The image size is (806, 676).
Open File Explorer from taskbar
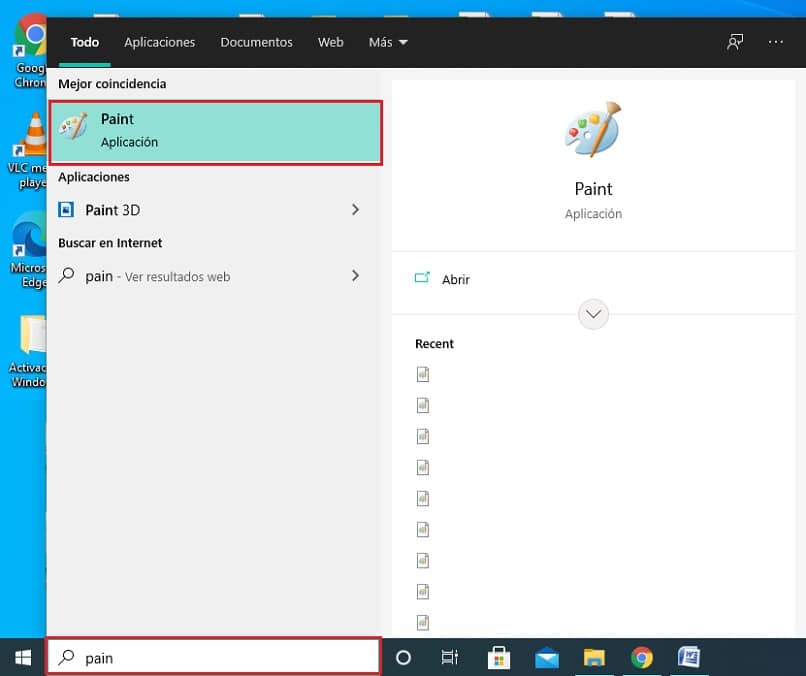tap(594, 657)
